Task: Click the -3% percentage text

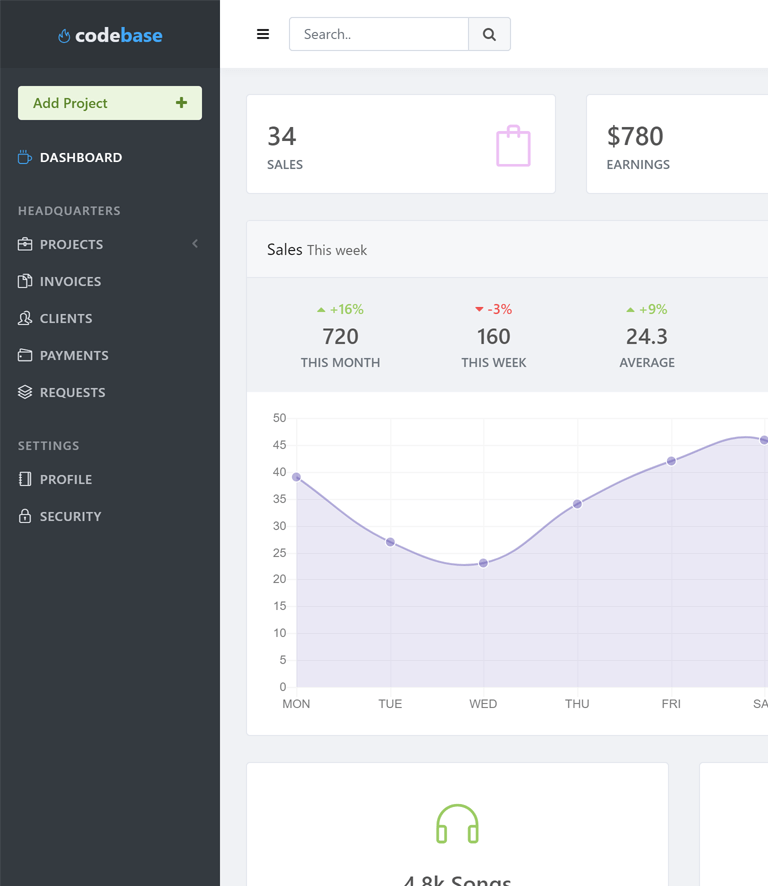Action: pyautogui.click(x=500, y=309)
